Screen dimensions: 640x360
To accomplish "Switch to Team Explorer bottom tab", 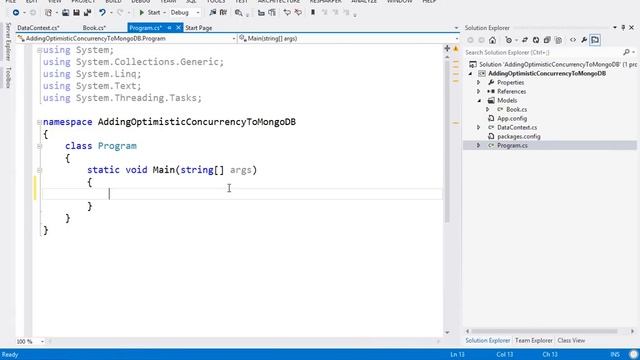I will pos(533,340).
